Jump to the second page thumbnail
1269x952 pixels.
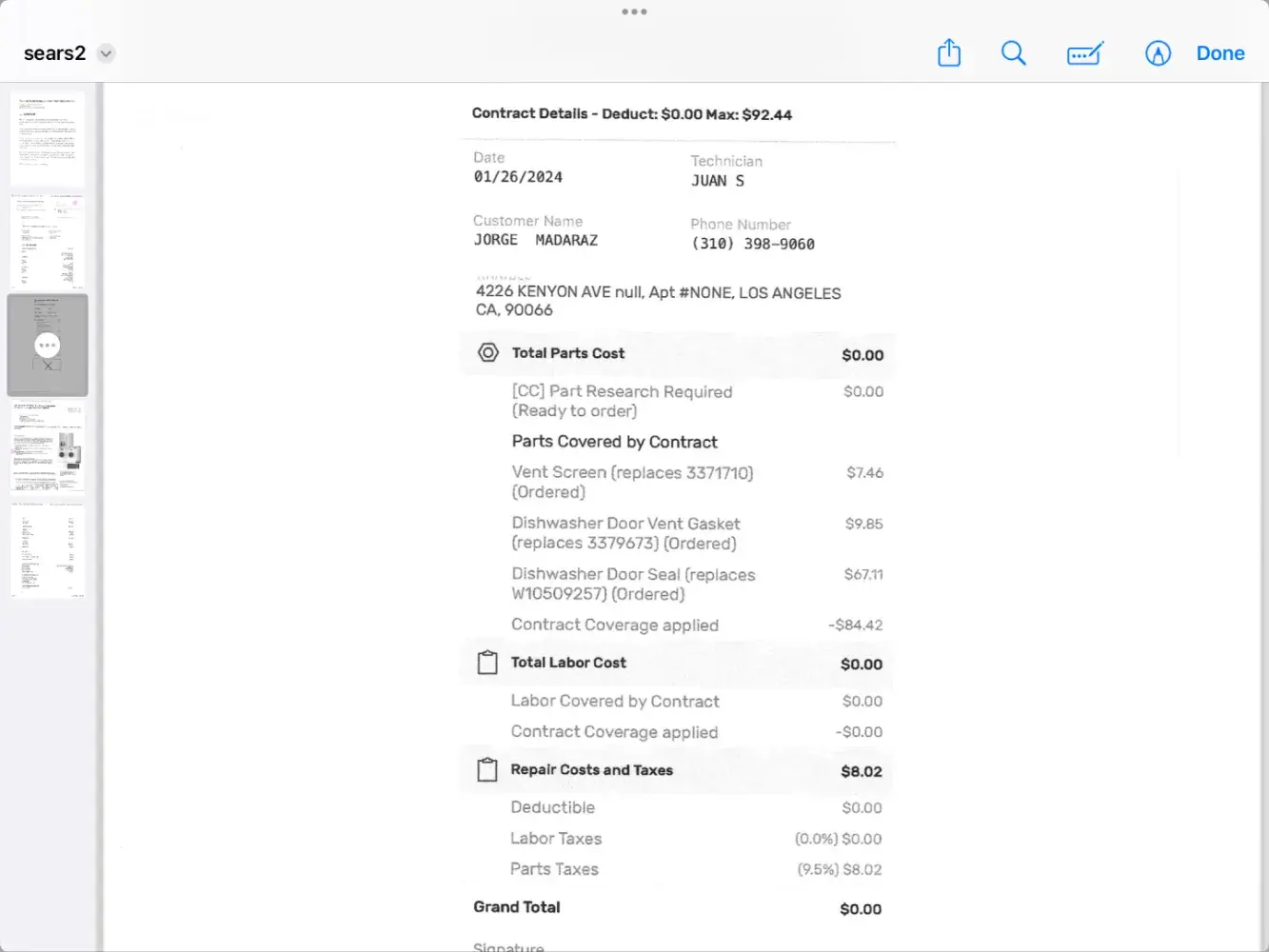[x=48, y=242]
